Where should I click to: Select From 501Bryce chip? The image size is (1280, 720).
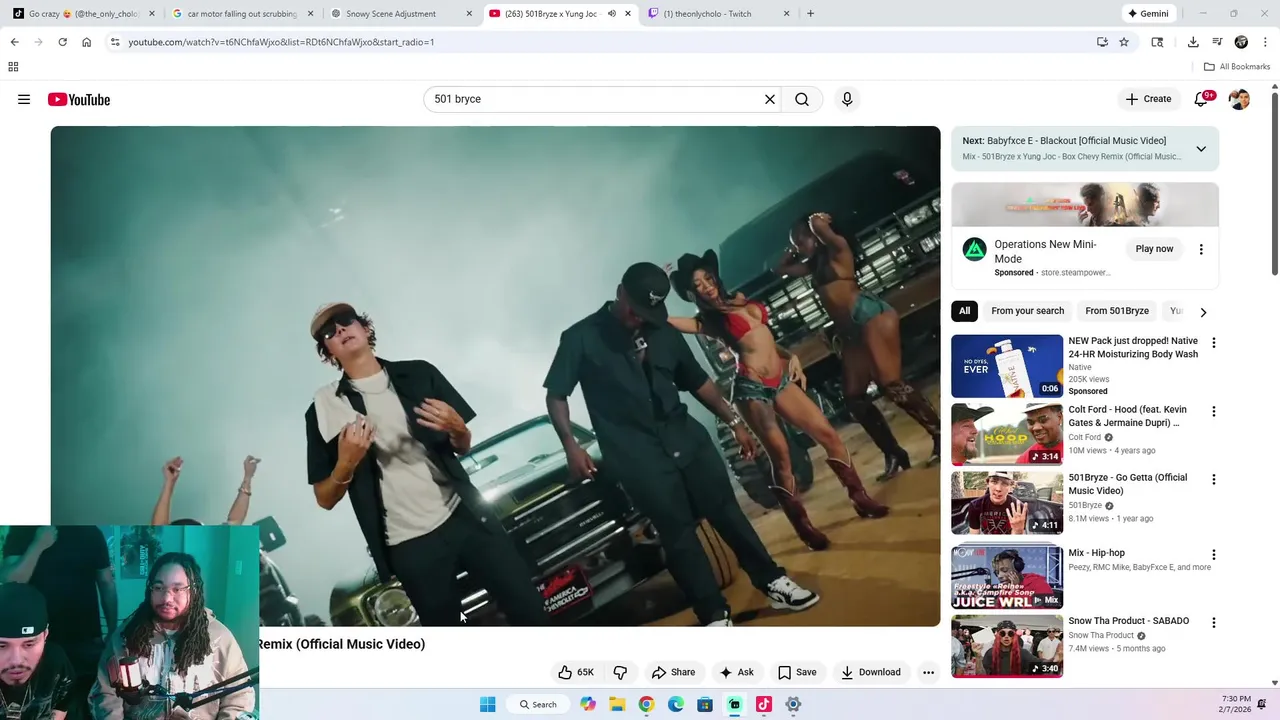1117,311
